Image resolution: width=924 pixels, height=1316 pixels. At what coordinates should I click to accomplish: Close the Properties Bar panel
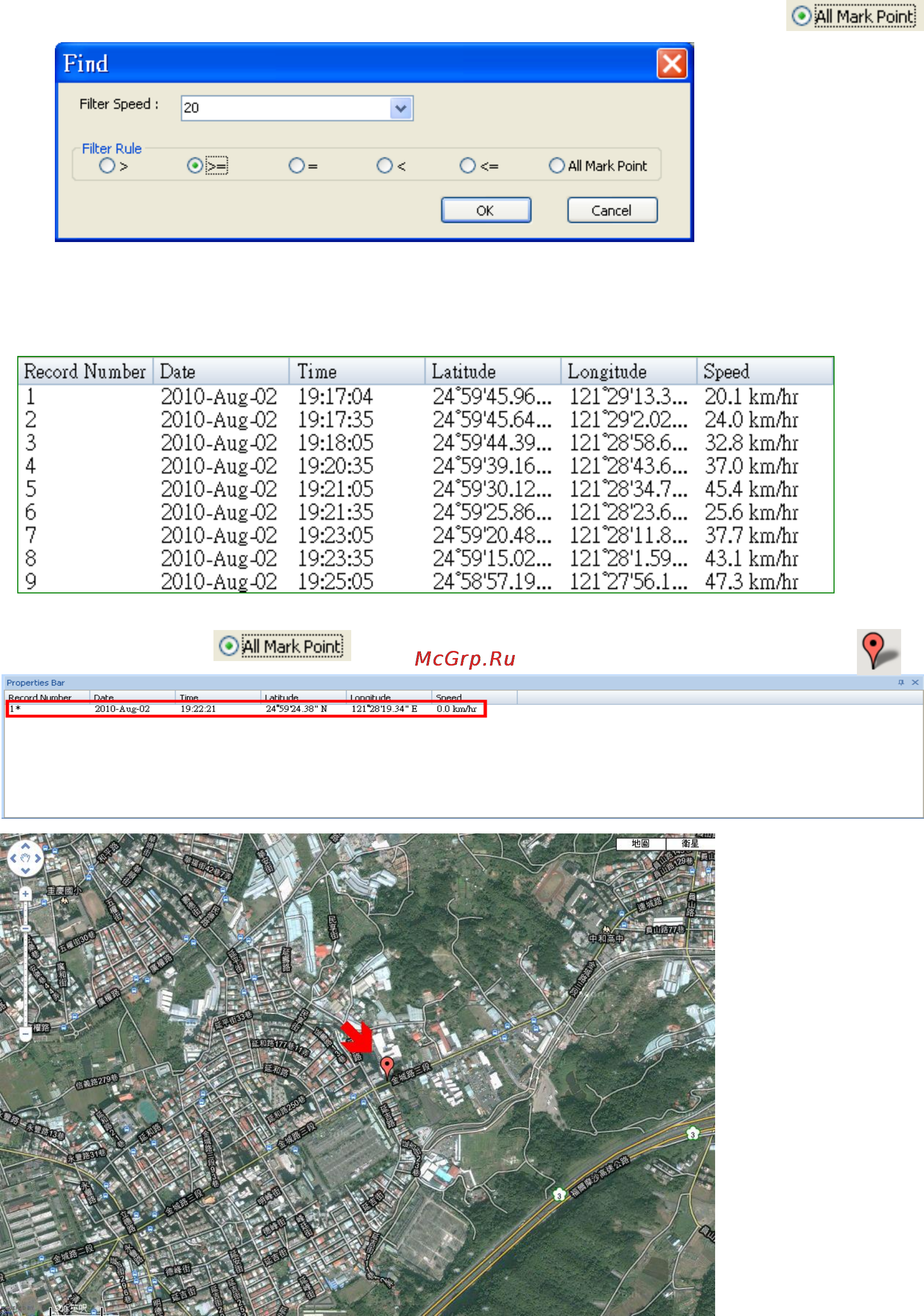[915, 682]
